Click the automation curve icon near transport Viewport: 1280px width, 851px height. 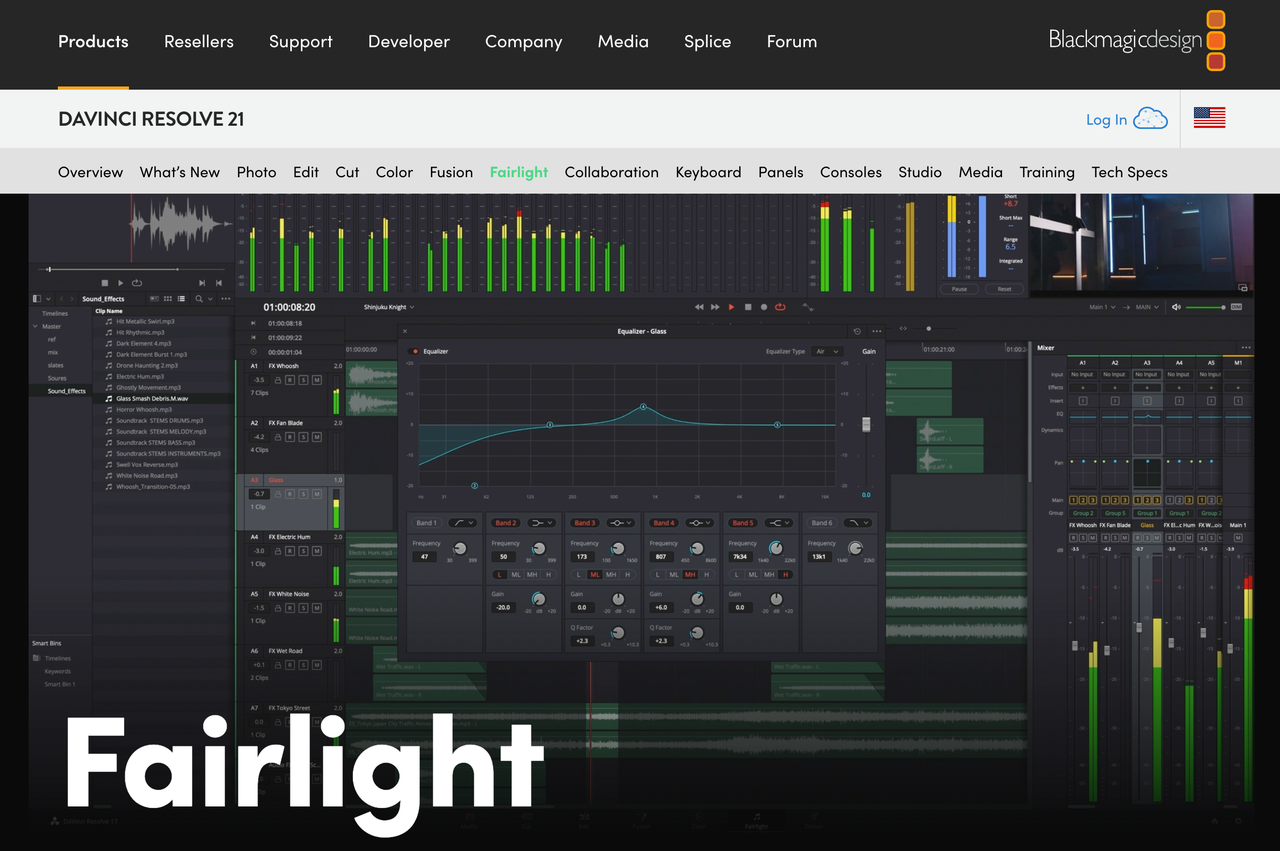(808, 308)
